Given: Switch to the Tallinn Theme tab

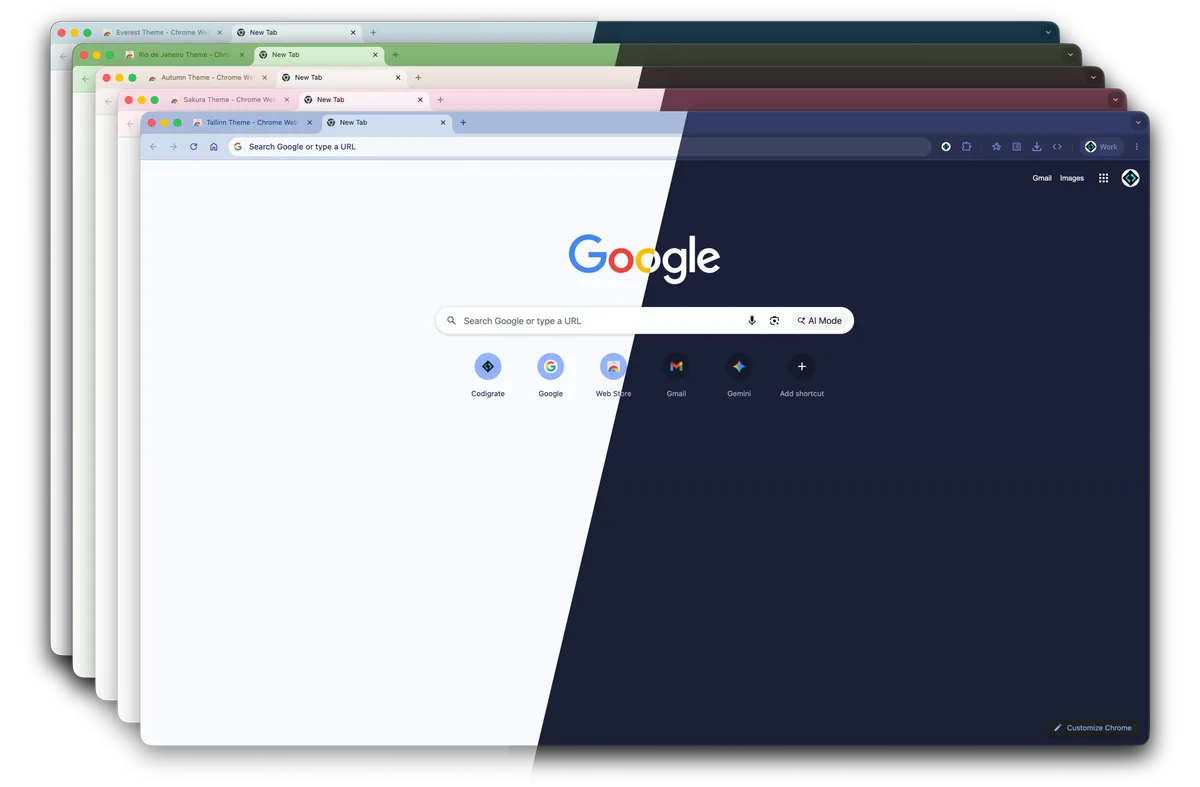Looking at the screenshot, I should coord(253,123).
